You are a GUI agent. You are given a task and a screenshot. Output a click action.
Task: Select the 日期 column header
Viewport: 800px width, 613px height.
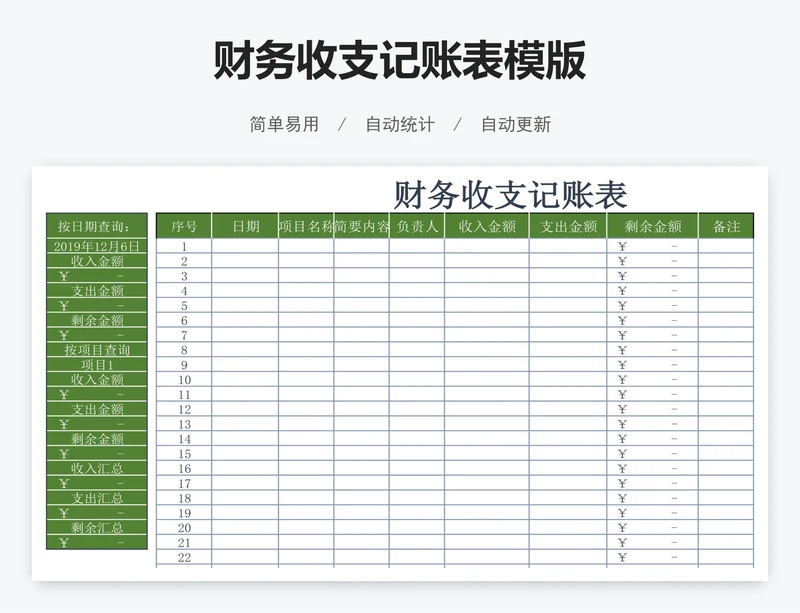pyautogui.click(x=245, y=226)
